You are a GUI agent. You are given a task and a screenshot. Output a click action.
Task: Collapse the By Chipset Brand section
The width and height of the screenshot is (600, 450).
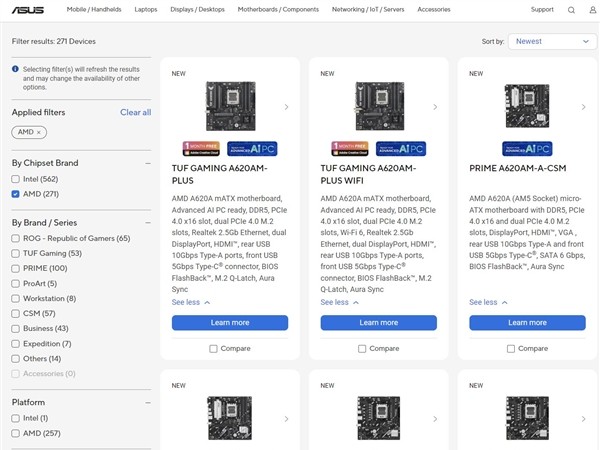click(x=148, y=163)
